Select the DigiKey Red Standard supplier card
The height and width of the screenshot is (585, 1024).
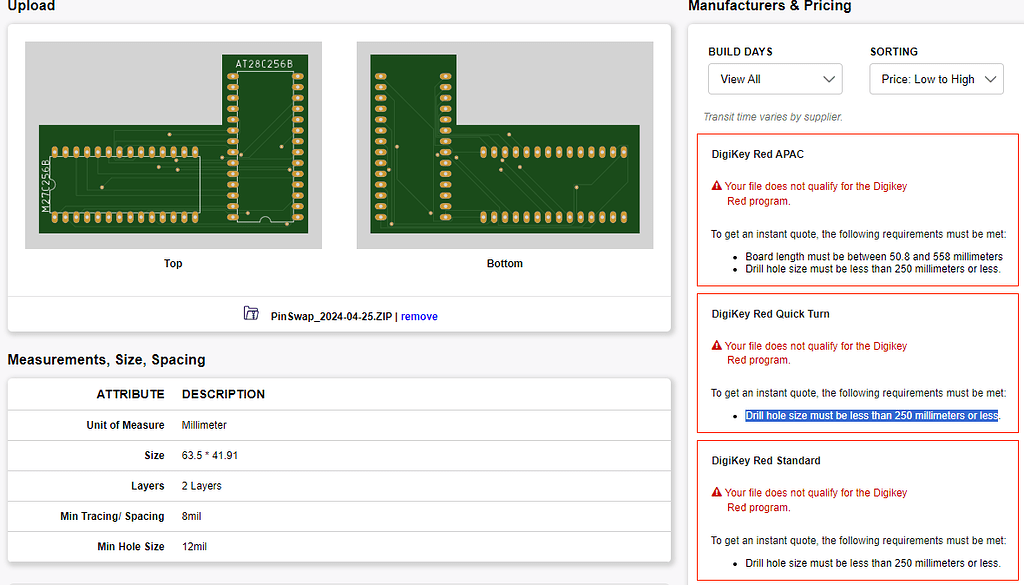tap(857, 515)
